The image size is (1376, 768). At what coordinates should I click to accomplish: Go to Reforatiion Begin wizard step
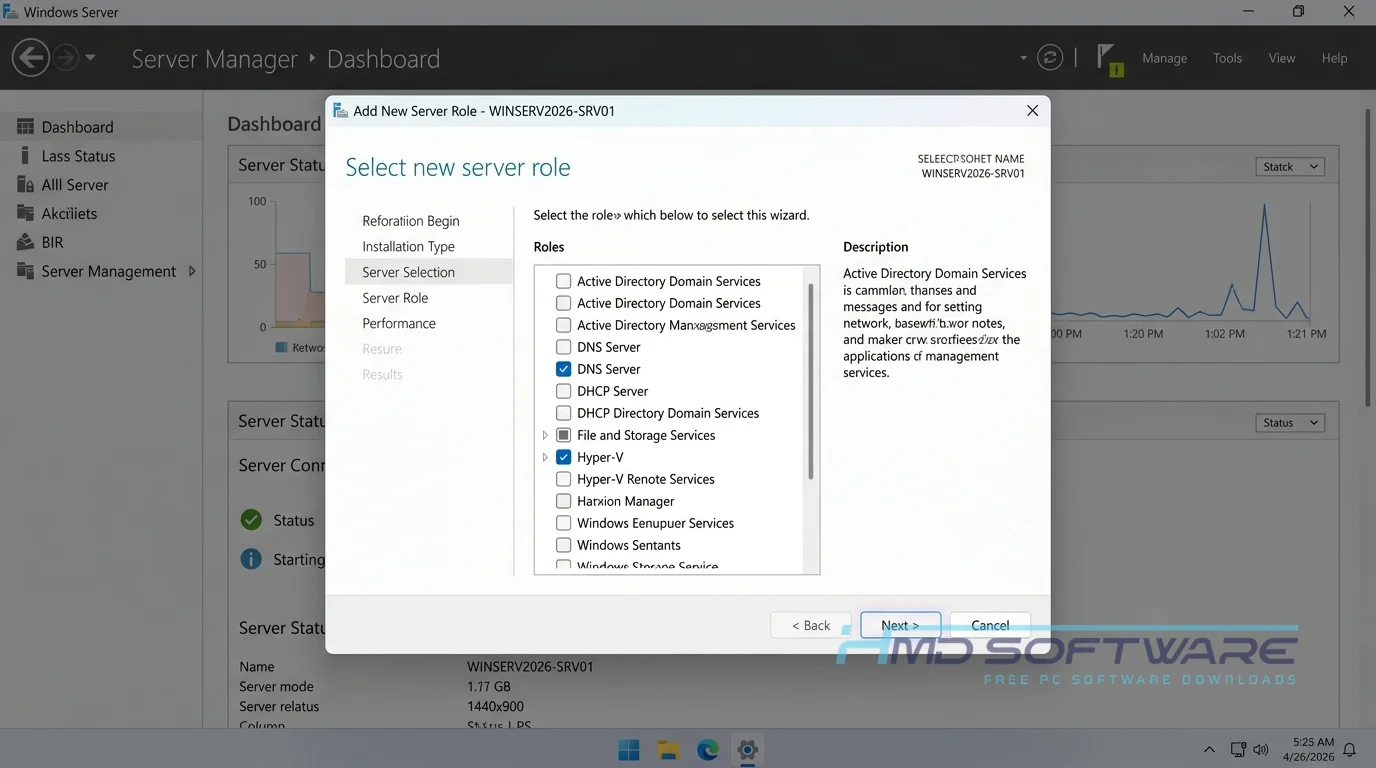[x=411, y=221]
